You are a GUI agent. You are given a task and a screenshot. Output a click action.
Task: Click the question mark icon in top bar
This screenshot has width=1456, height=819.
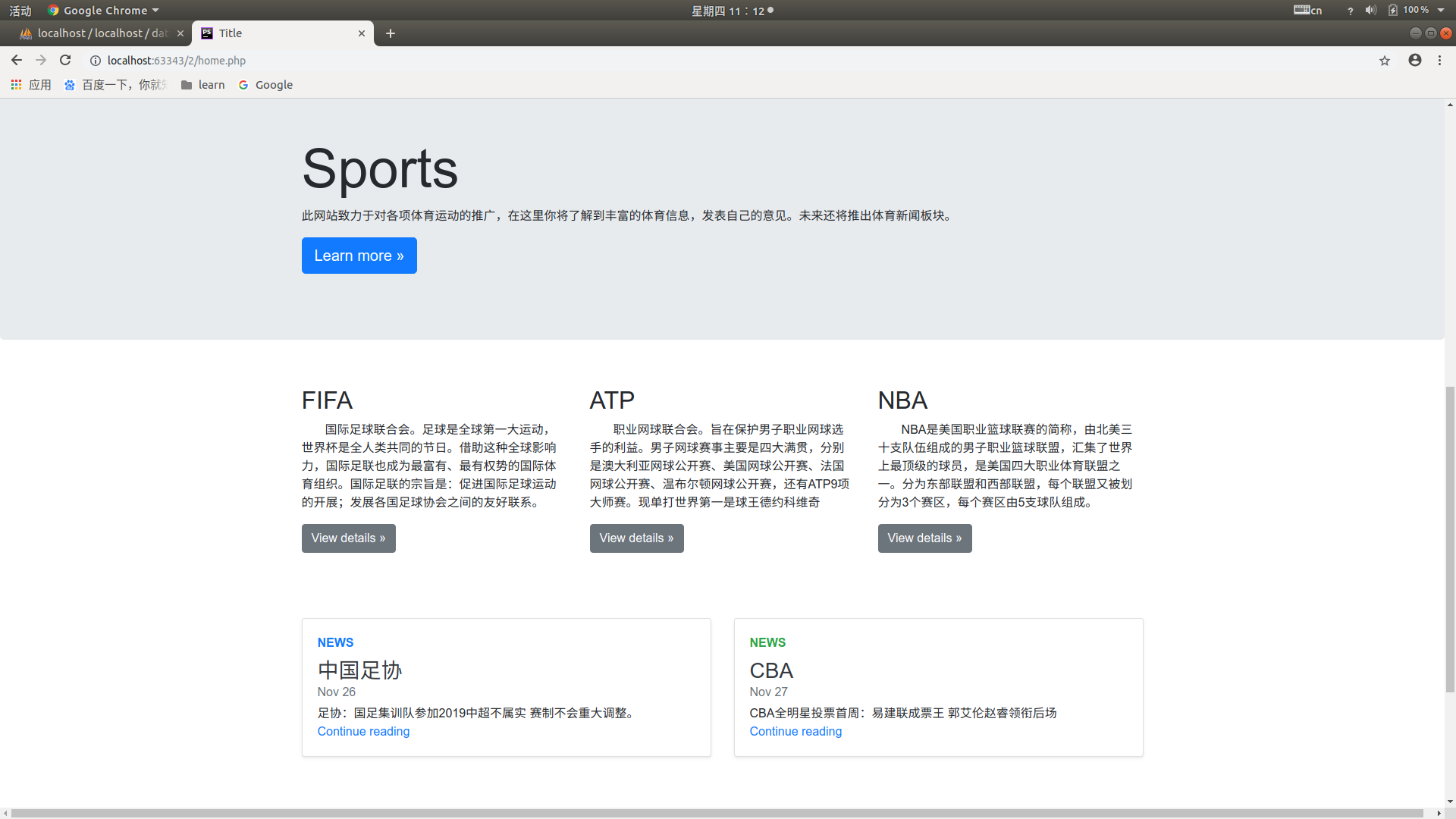click(x=1350, y=11)
